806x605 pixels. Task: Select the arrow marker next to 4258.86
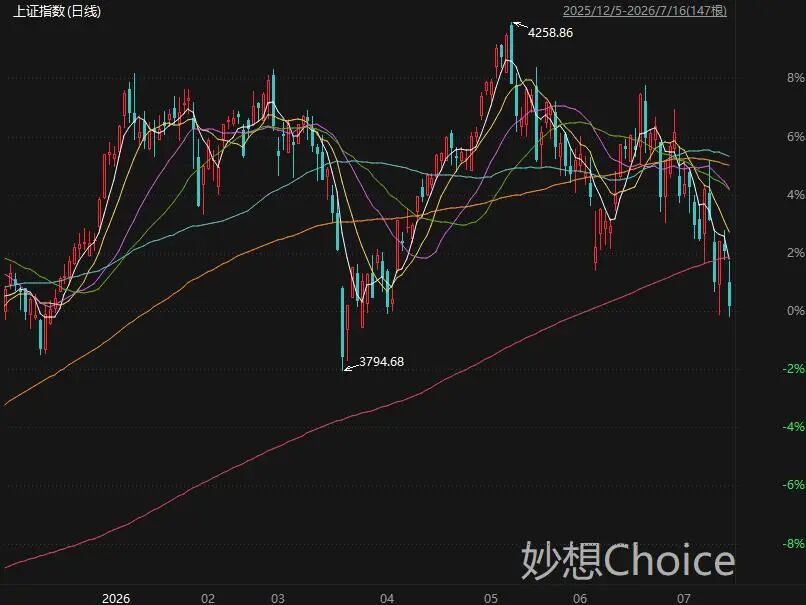pyautogui.click(x=520, y=25)
